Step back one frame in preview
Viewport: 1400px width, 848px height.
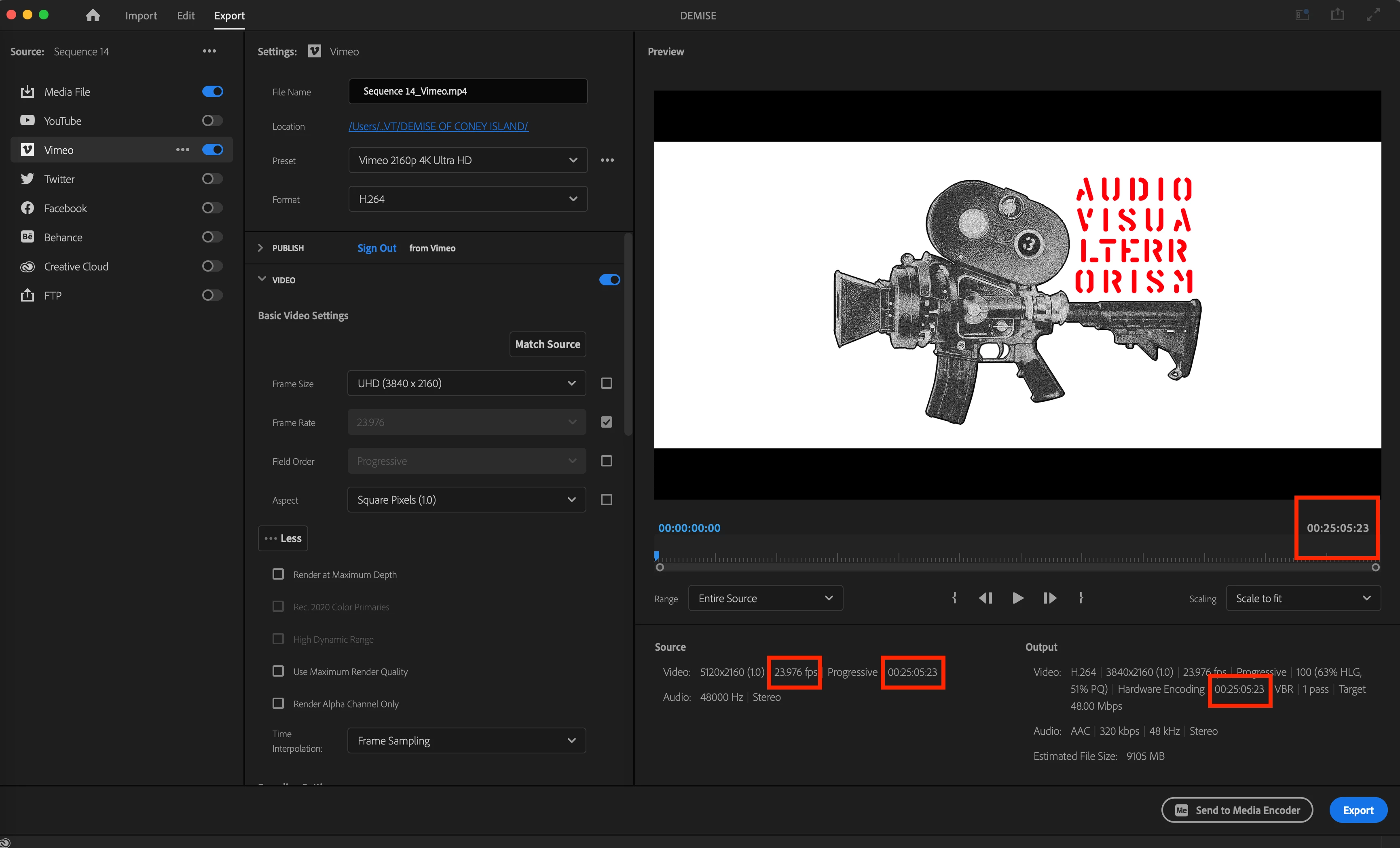985,598
